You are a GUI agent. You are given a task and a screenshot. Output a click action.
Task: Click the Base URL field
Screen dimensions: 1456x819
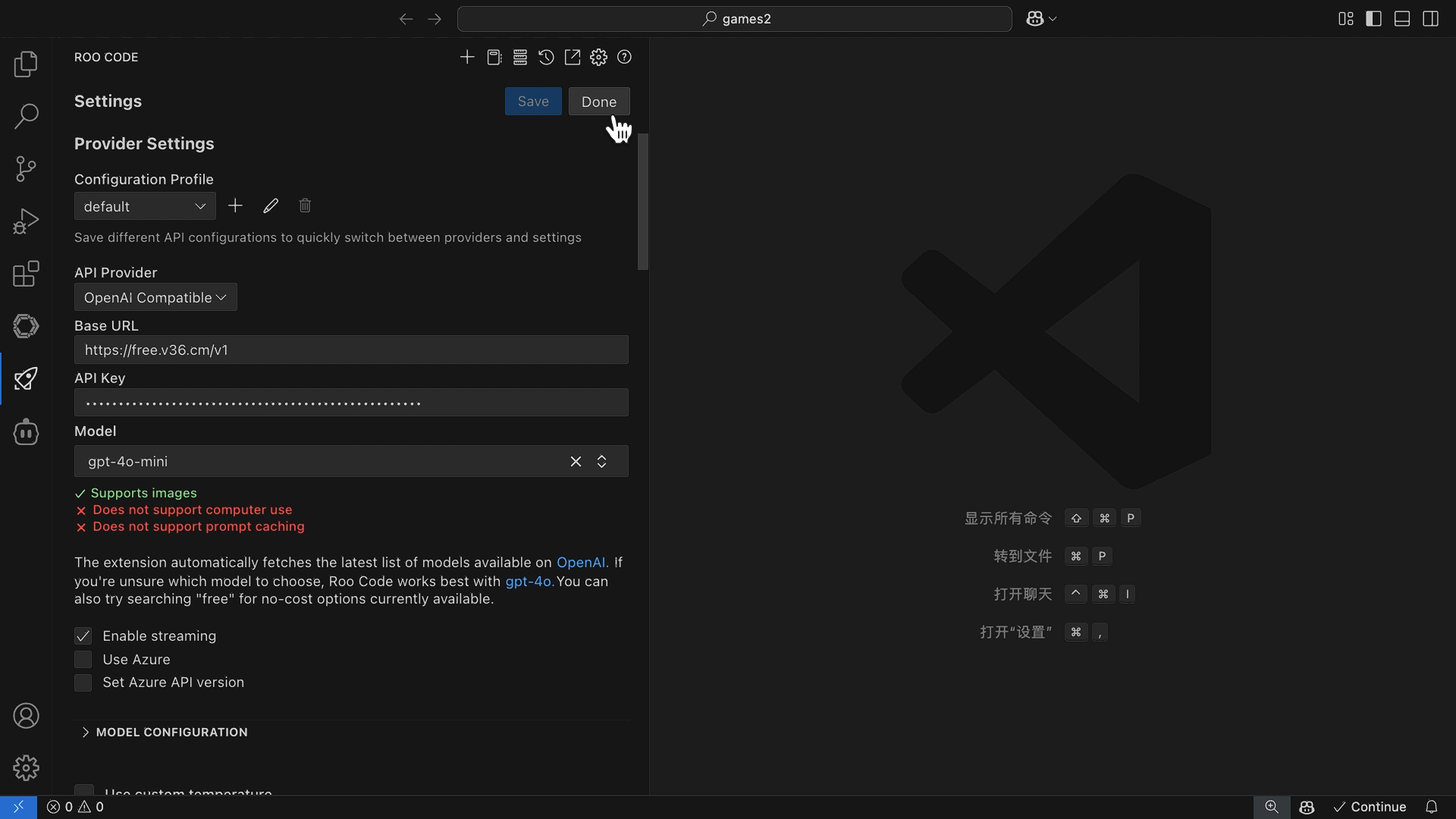point(351,350)
